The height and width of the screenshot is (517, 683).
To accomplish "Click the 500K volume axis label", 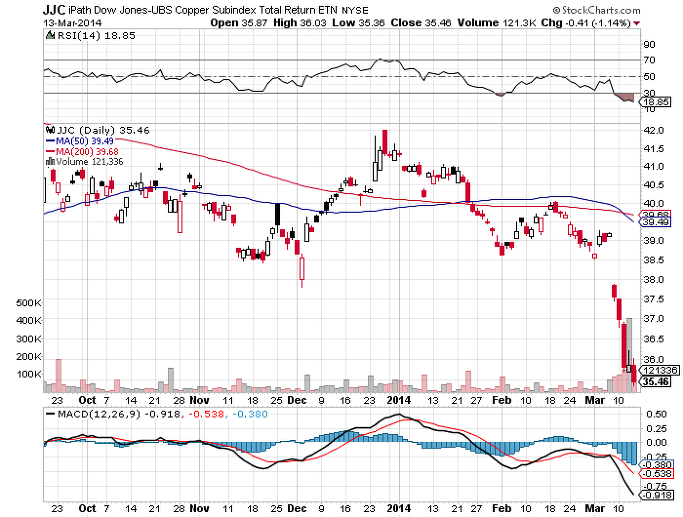I will (29, 302).
